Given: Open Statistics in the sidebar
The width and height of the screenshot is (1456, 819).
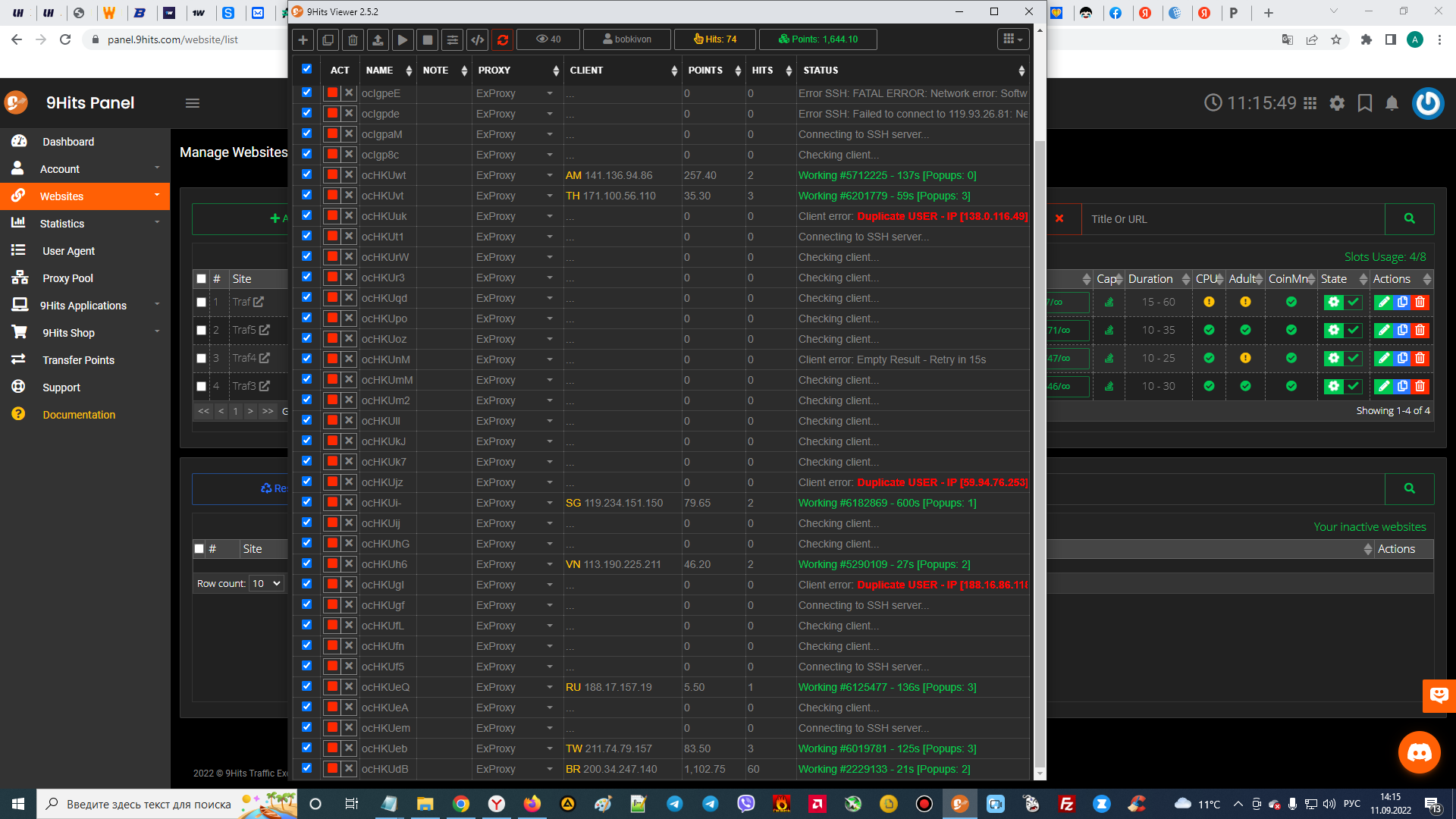Looking at the screenshot, I should coord(85,224).
